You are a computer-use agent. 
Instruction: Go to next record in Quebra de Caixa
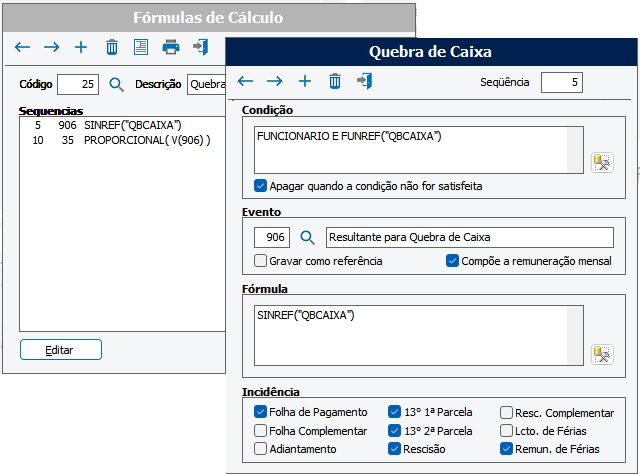(275, 81)
